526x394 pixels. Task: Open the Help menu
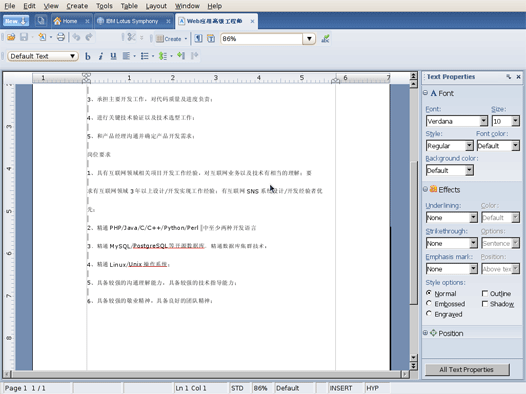(x=214, y=6)
